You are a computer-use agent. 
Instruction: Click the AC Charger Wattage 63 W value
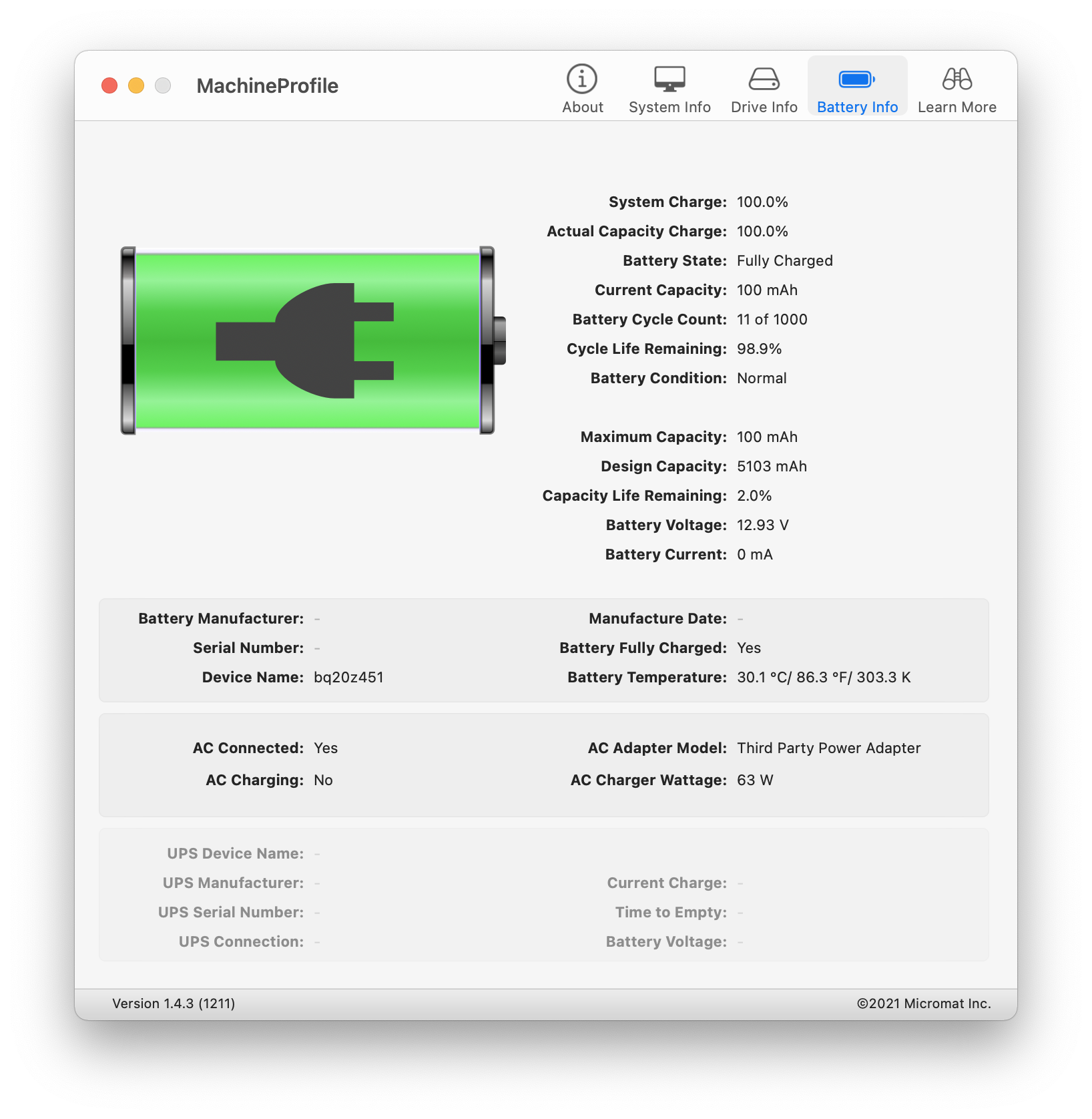point(755,780)
